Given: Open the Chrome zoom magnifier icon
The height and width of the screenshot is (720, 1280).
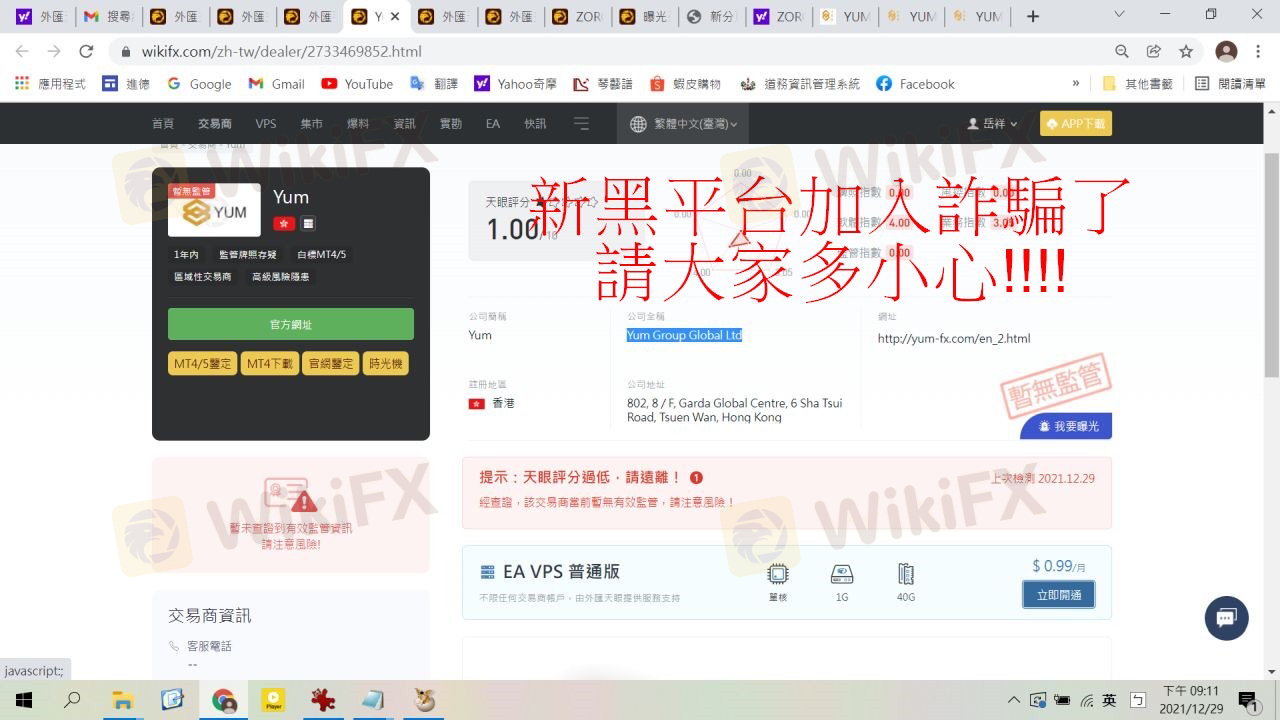Looking at the screenshot, I should click(1122, 51).
